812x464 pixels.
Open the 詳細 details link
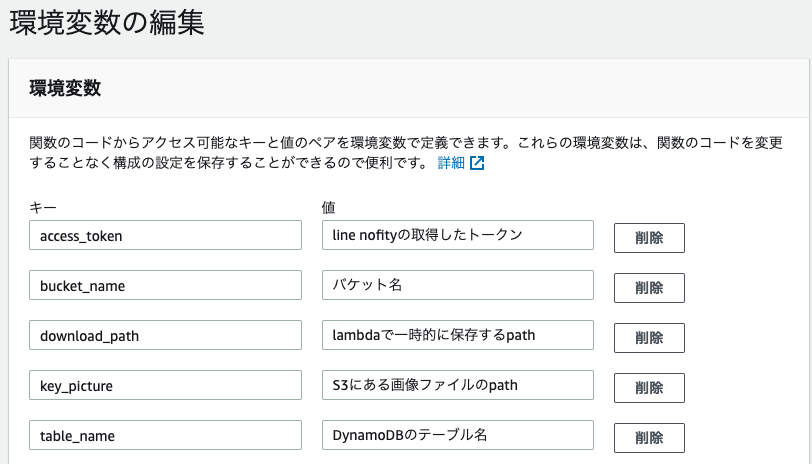pos(451,163)
